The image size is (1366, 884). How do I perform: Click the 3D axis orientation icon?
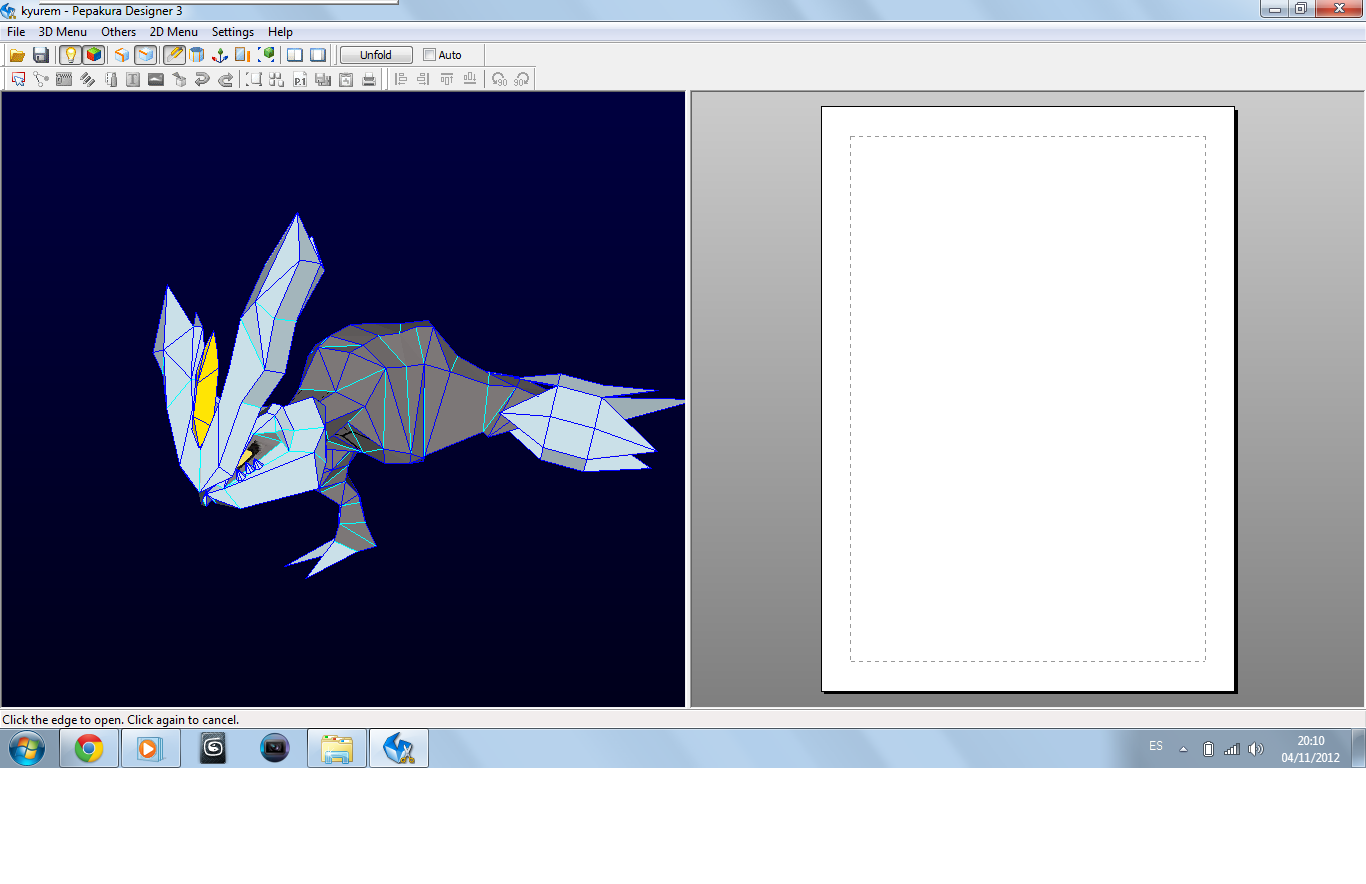pyautogui.click(x=220, y=55)
